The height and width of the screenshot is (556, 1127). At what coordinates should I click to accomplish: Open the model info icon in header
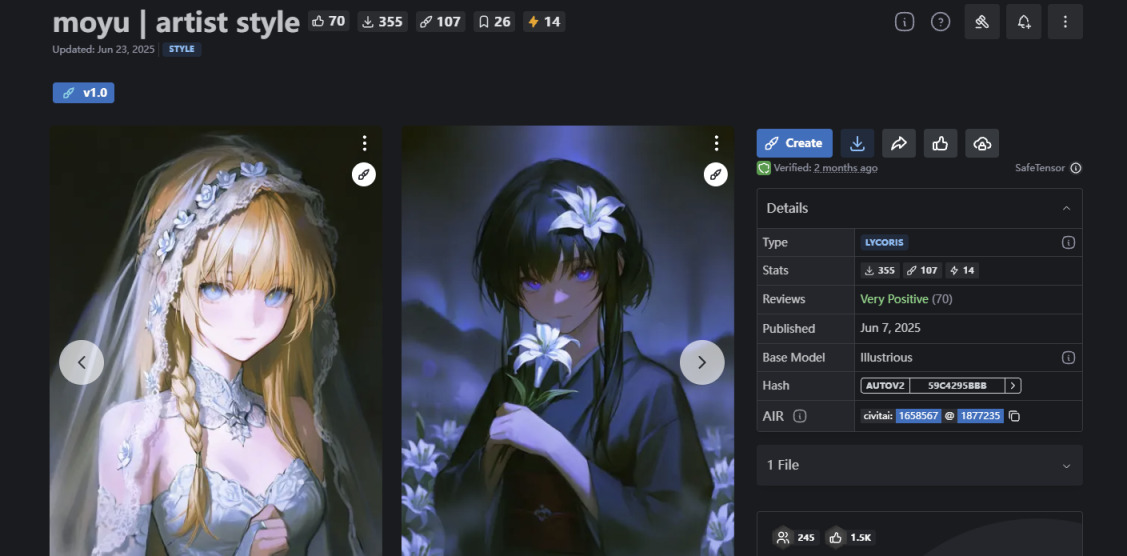click(x=904, y=22)
